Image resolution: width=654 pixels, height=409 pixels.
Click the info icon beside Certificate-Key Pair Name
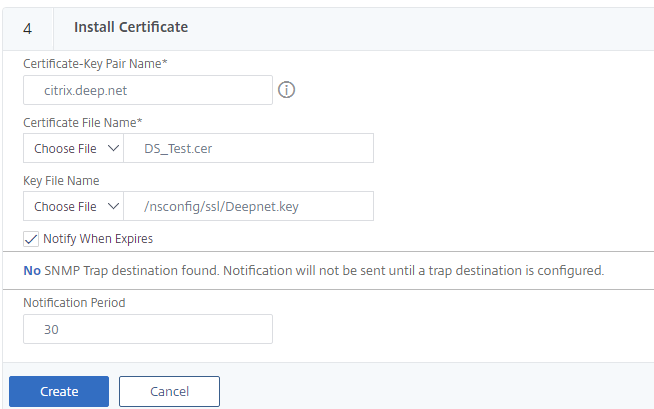pyautogui.click(x=287, y=90)
